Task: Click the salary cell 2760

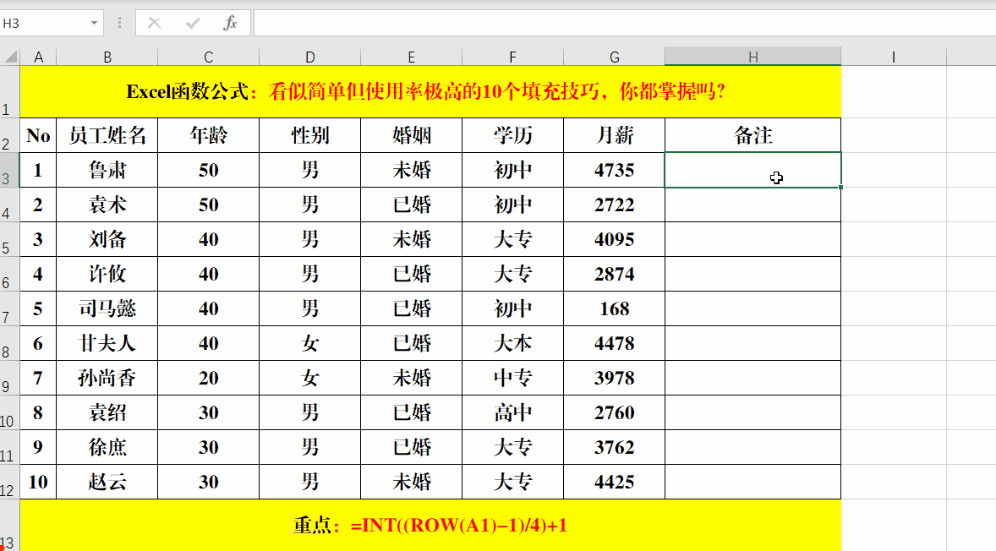Action: click(x=614, y=412)
